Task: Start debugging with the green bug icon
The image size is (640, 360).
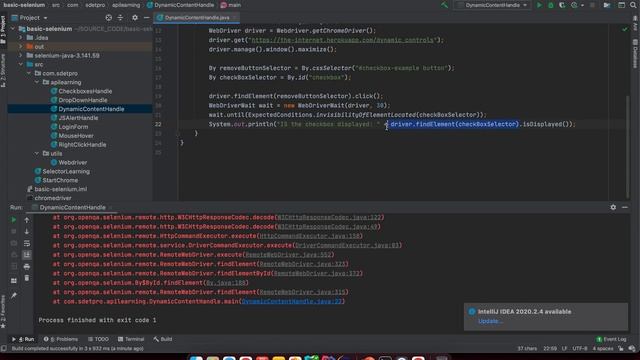Action: point(551,5)
